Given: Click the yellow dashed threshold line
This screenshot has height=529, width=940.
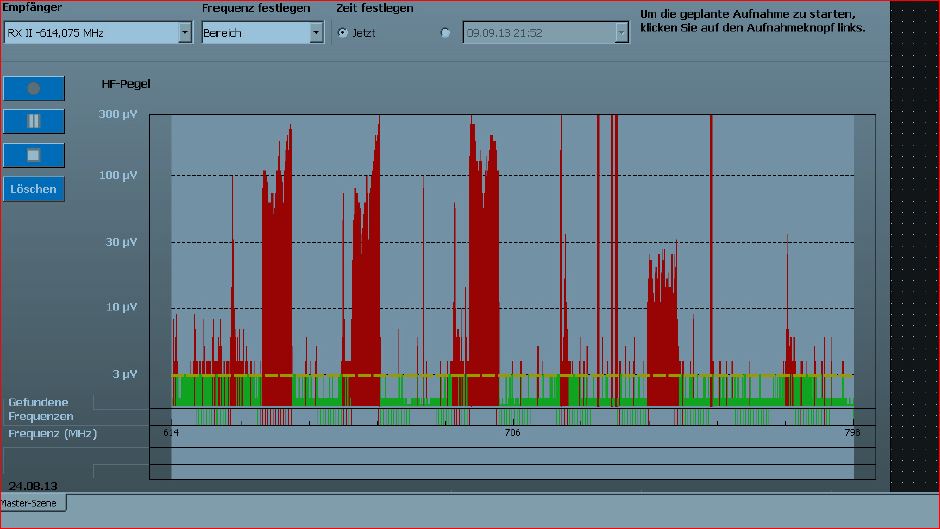Looking at the screenshot, I should (513, 376).
